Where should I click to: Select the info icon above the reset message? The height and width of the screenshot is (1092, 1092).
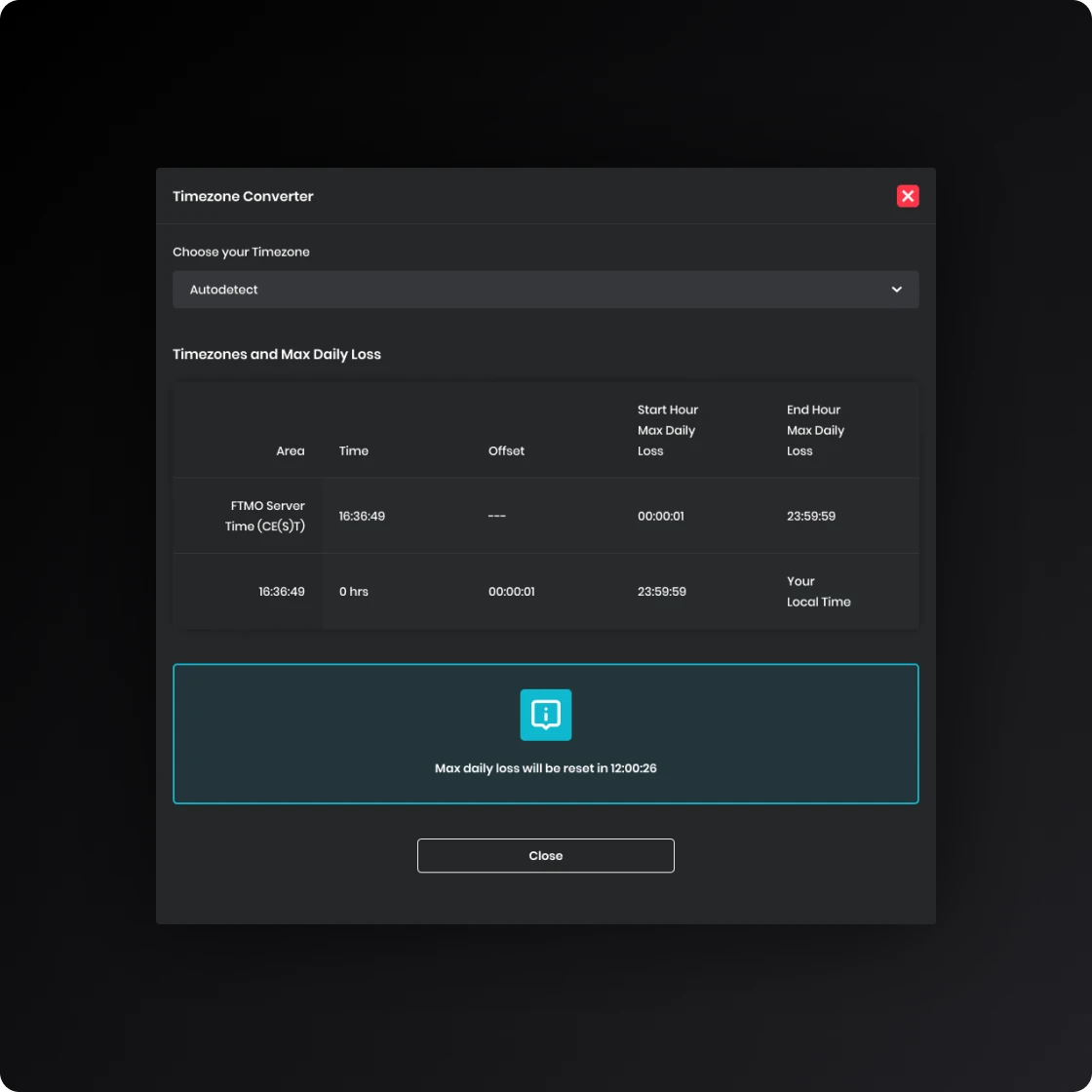tap(545, 715)
